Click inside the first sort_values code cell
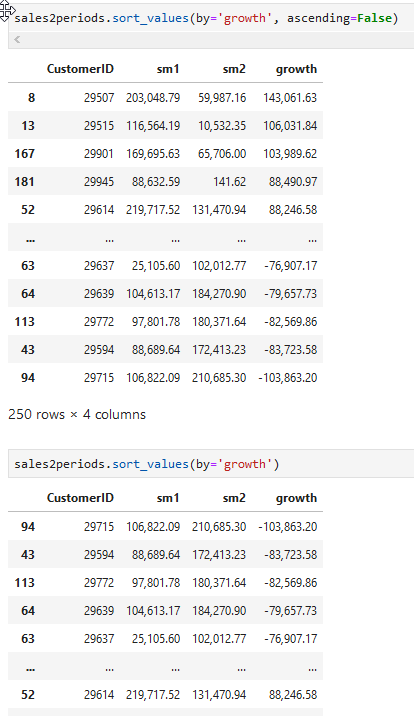Screen dimensions: 414x716 coord(211,18)
